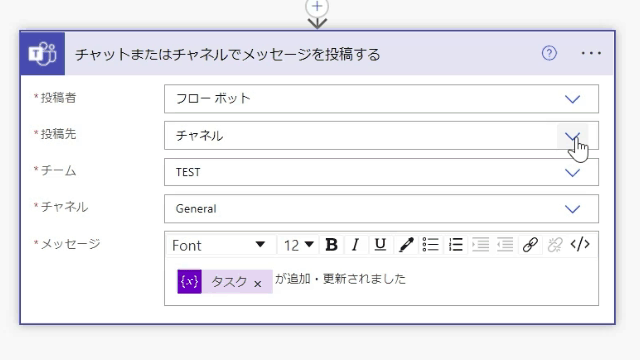This screenshot has height=360, width=640.
Task: Expand the 投稿先 dropdown chevron
Action: click(x=572, y=136)
